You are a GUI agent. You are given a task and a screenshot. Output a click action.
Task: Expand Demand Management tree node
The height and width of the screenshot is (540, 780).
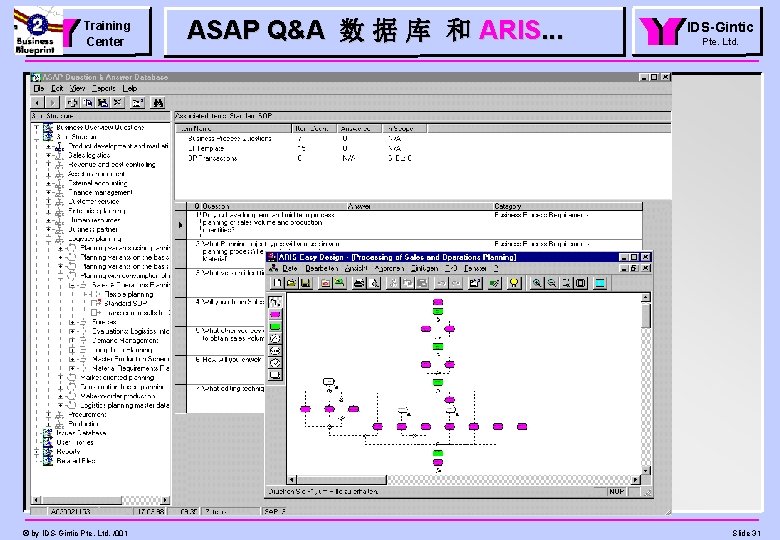[x=72, y=341]
